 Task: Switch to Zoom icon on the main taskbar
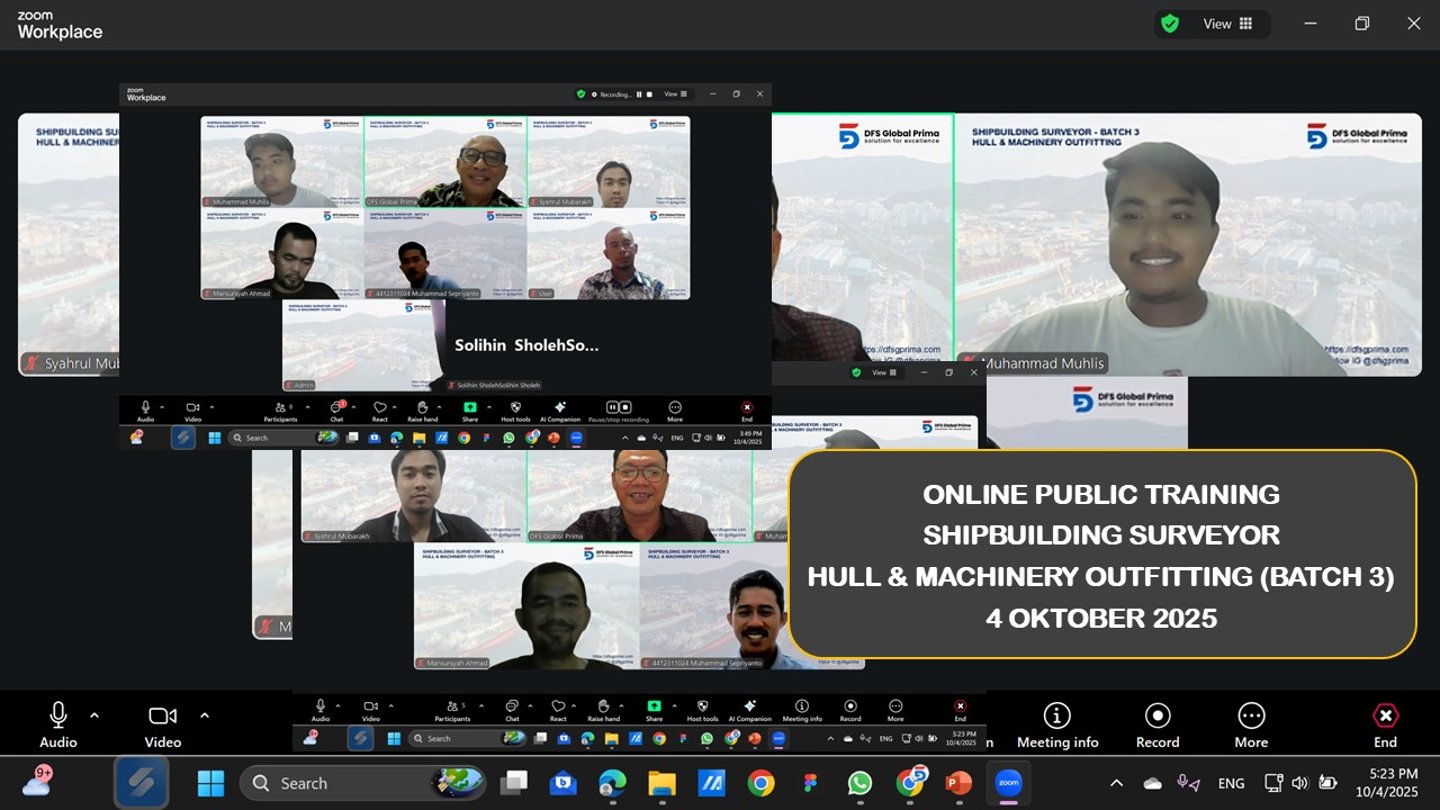pyautogui.click(x=1008, y=783)
